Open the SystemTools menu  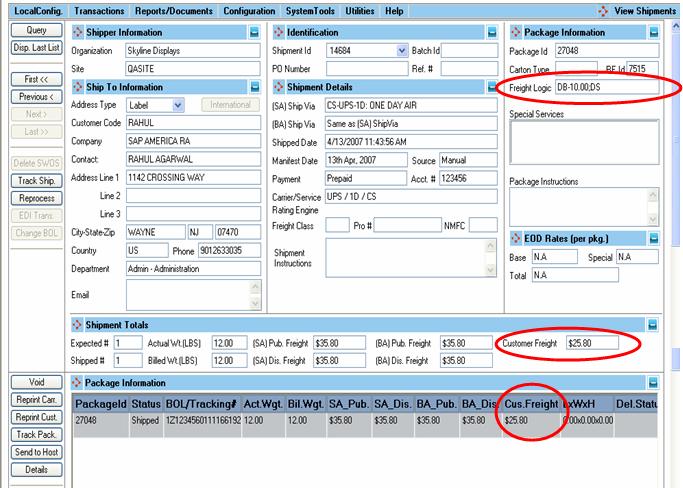(310, 10)
